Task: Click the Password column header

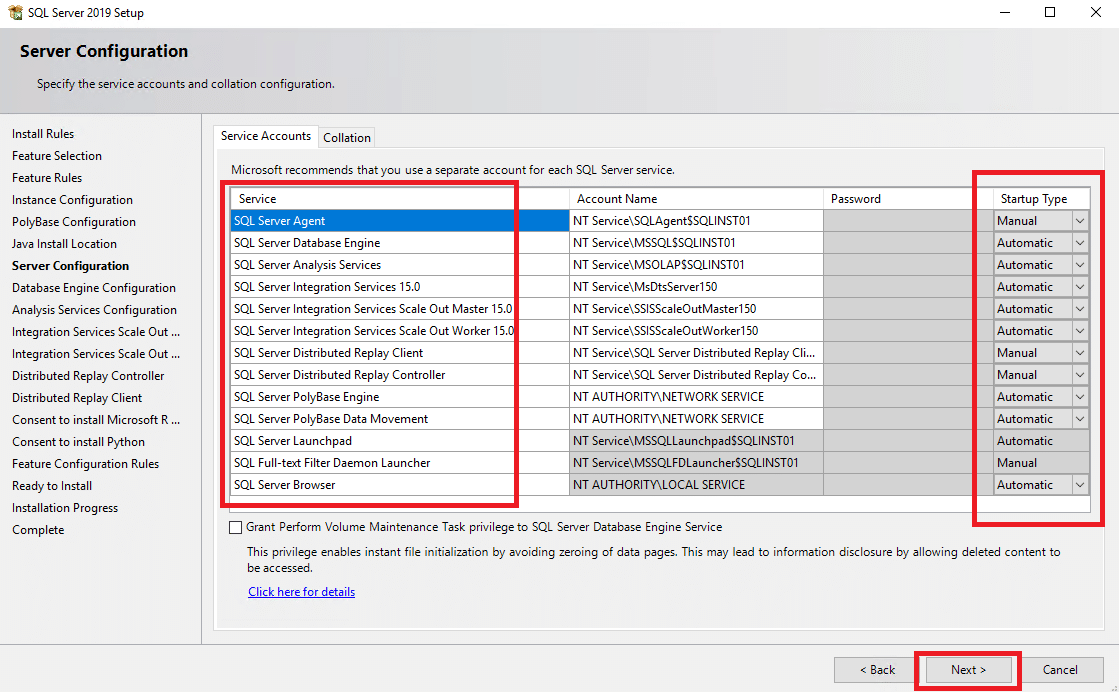Action: 908,199
